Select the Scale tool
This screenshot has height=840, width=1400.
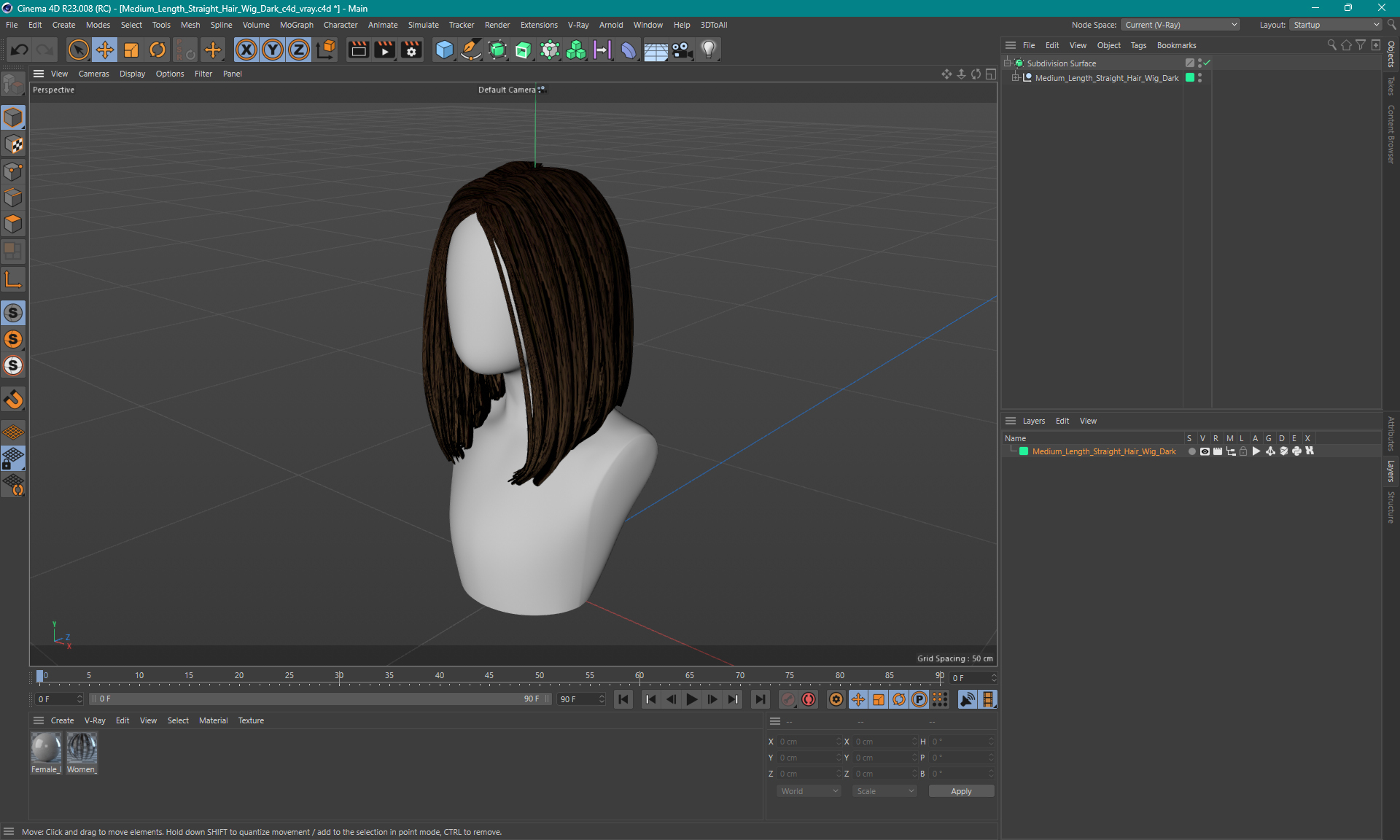[131, 50]
